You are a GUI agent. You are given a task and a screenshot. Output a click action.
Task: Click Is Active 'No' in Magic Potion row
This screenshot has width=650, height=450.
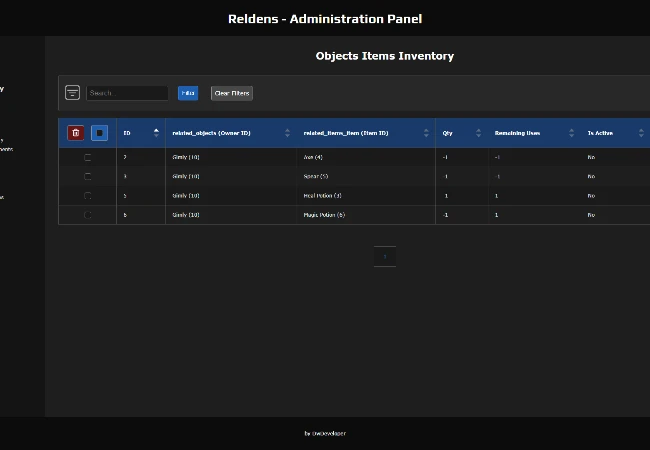591,215
